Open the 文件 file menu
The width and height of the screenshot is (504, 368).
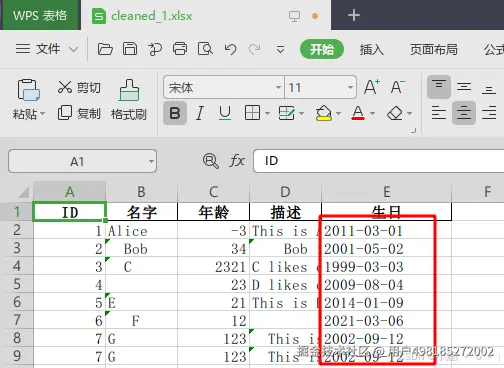click(x=47, y=49)
